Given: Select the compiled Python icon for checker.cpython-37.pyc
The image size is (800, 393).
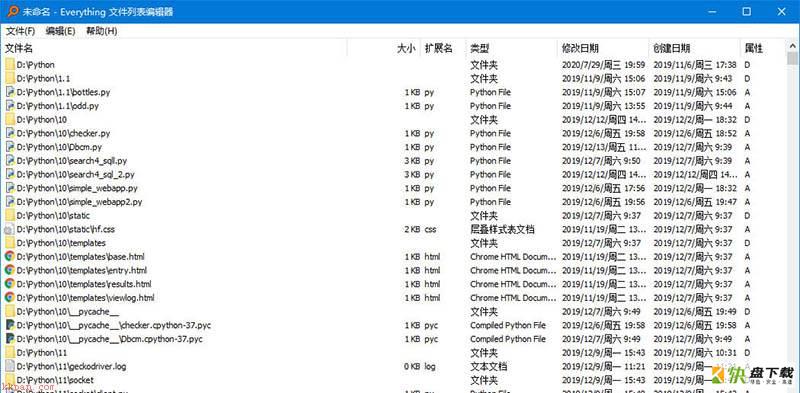Looking at the screenshot, I should 10,325.
